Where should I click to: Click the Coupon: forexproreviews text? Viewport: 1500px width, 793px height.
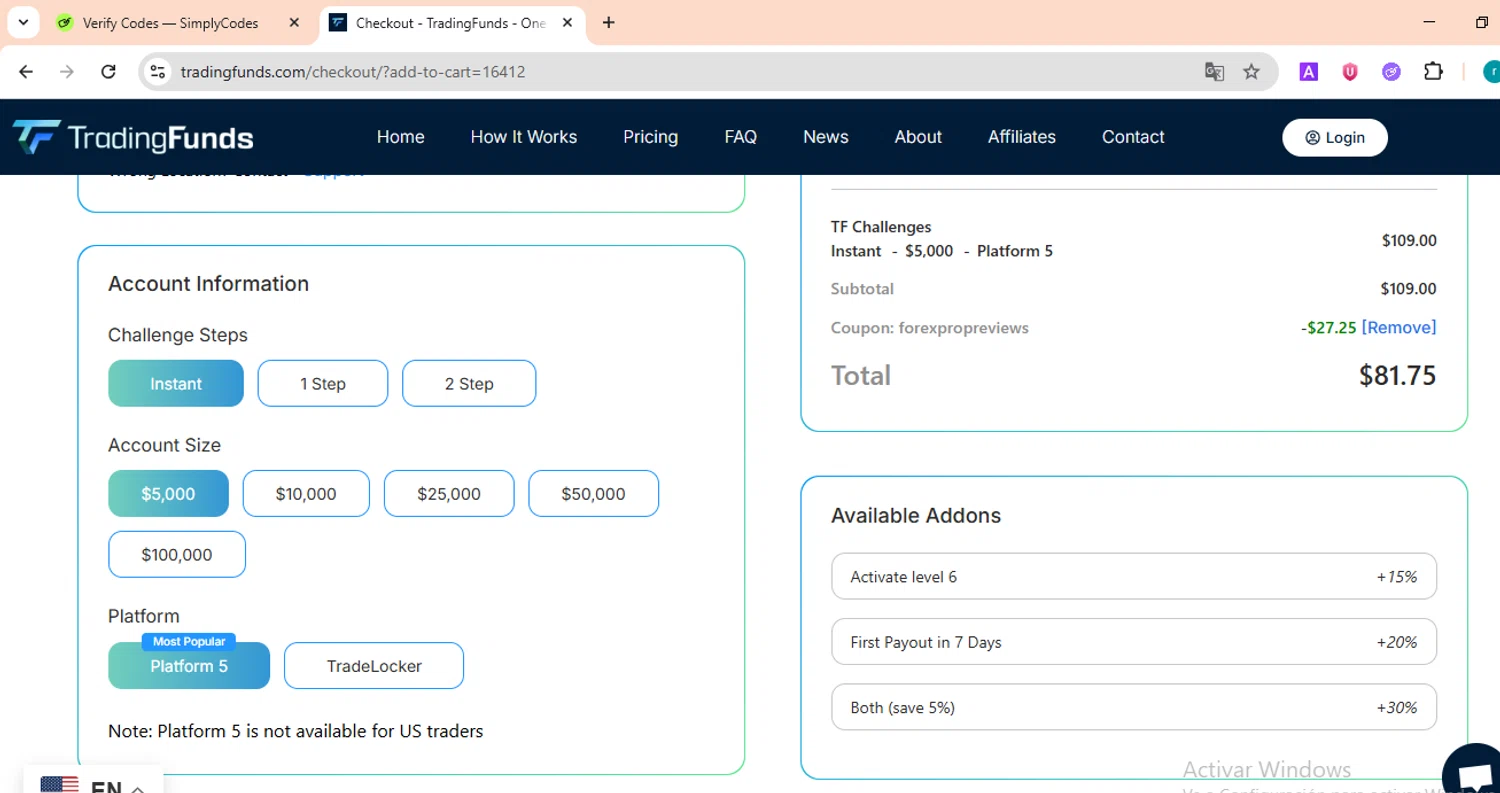coord(929,328)
